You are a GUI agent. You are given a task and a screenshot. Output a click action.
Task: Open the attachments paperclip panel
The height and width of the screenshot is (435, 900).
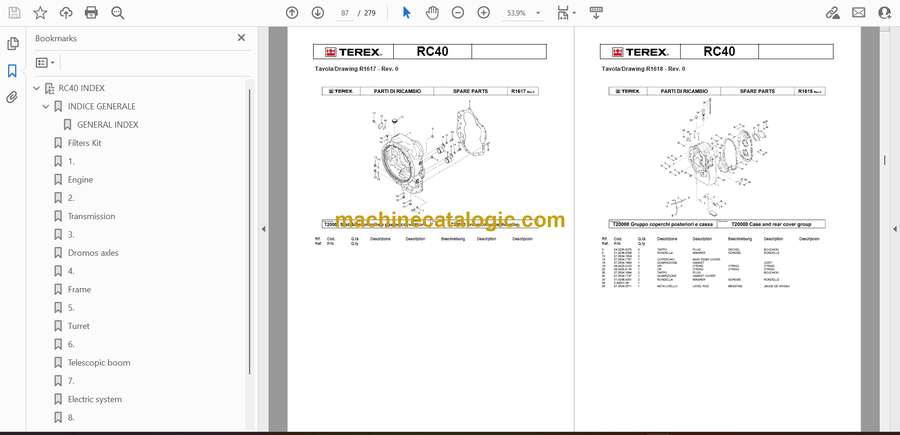(x=12, y=97)
